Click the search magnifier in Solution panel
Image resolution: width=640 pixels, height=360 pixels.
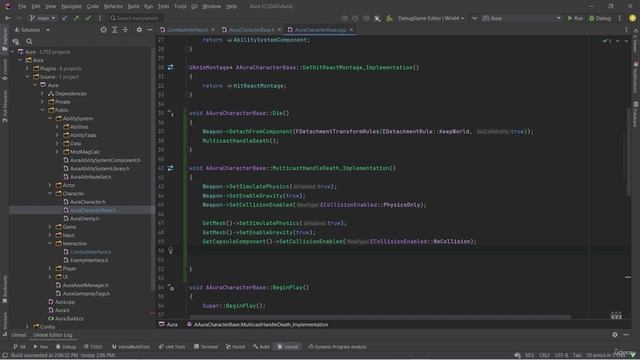click(29, 41)
